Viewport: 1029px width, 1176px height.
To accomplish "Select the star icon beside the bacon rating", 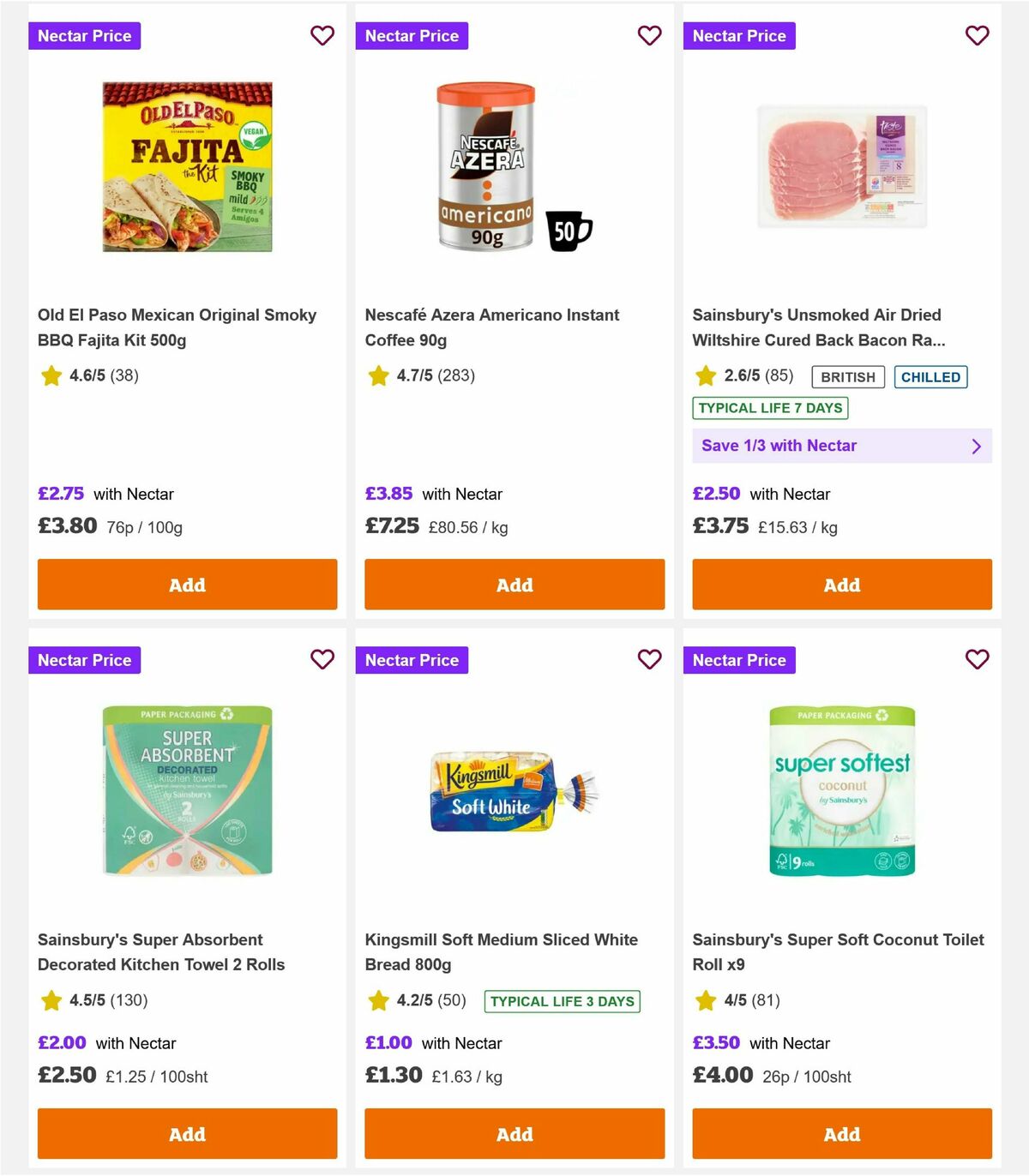I will click(706, 375).
